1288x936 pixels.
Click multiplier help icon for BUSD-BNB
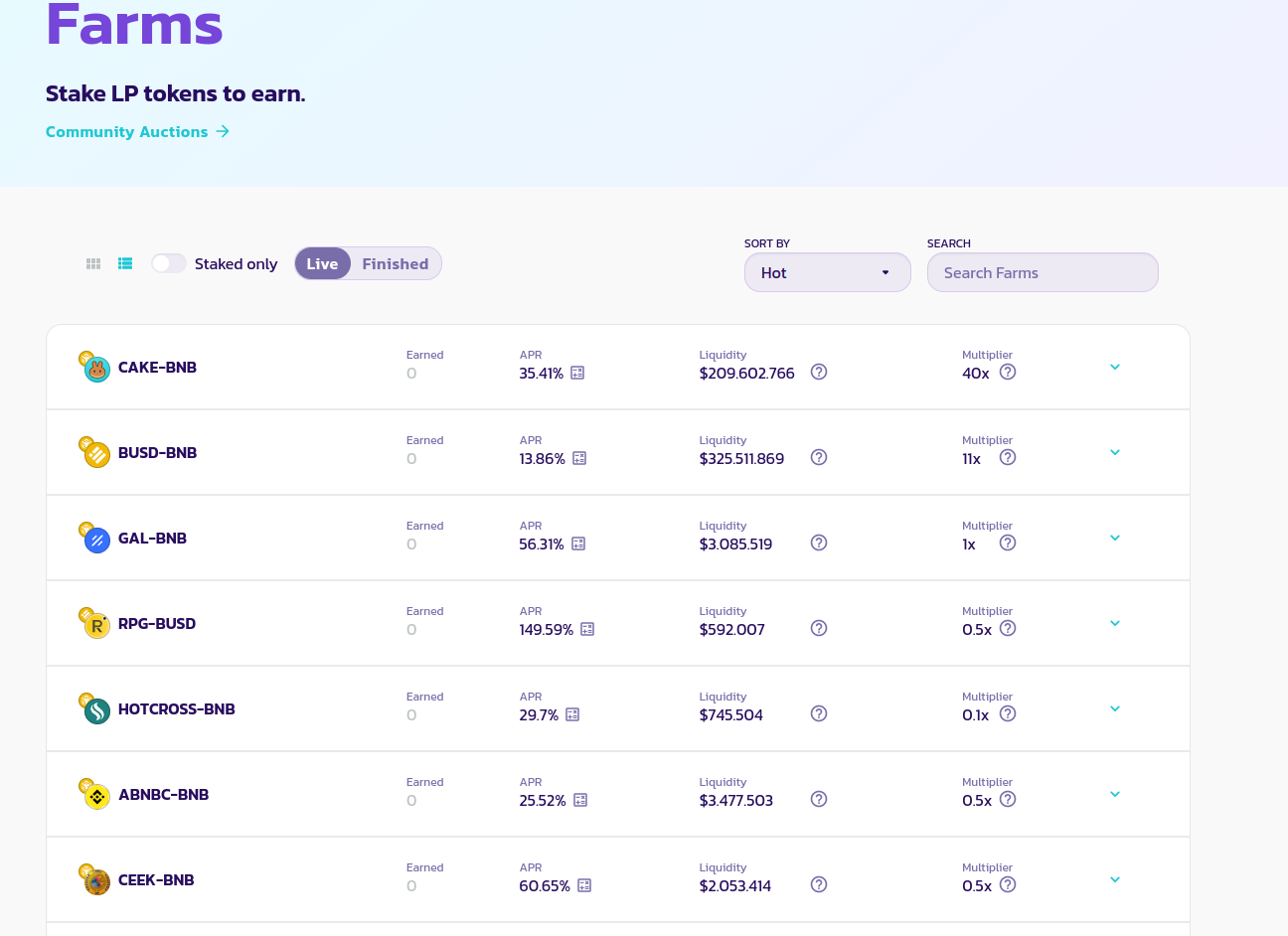(x=1008, y=457)
